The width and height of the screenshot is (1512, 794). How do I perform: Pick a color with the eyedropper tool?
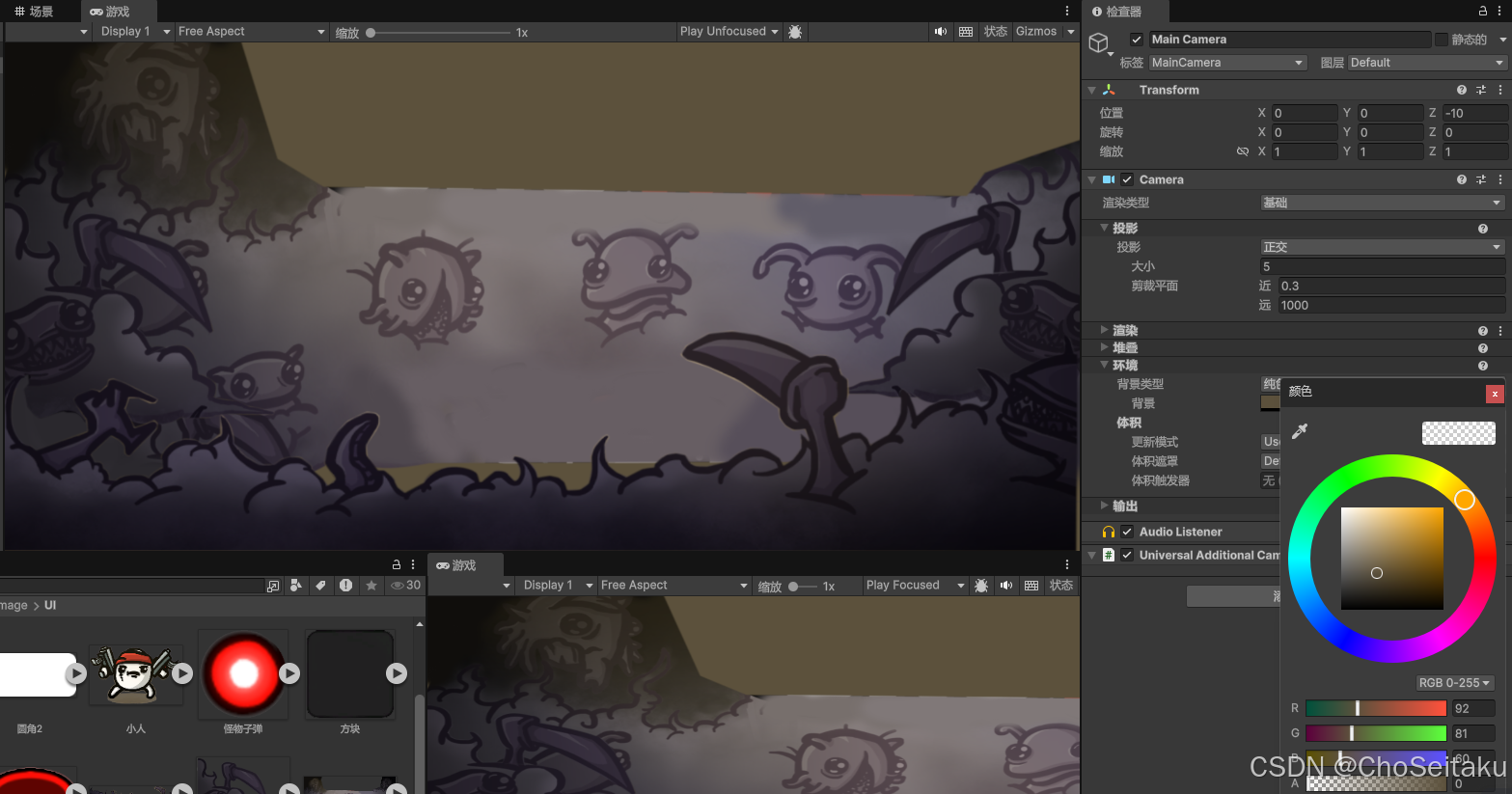coord(1300,431)
